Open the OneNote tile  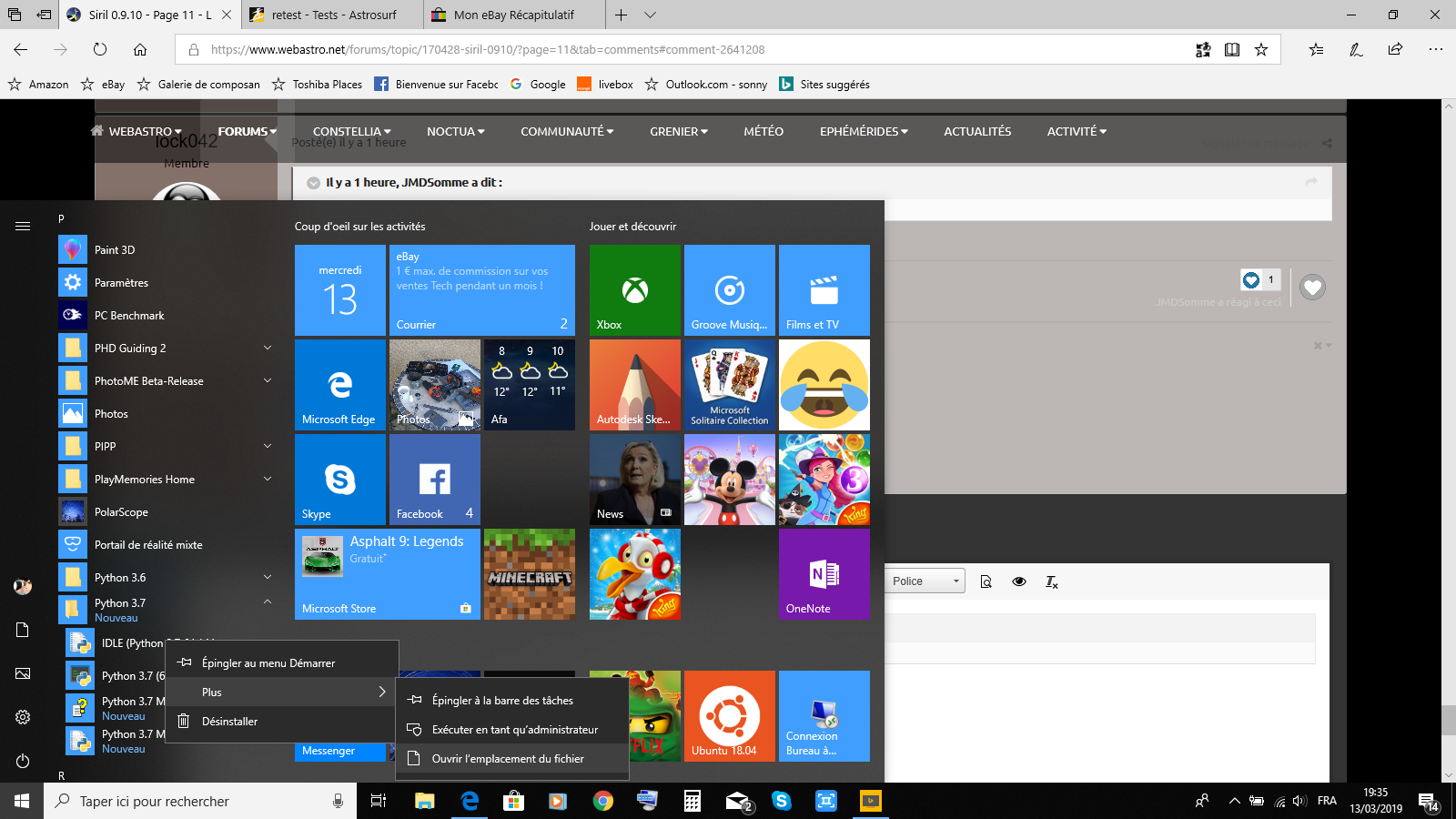[x=824, y=574]
